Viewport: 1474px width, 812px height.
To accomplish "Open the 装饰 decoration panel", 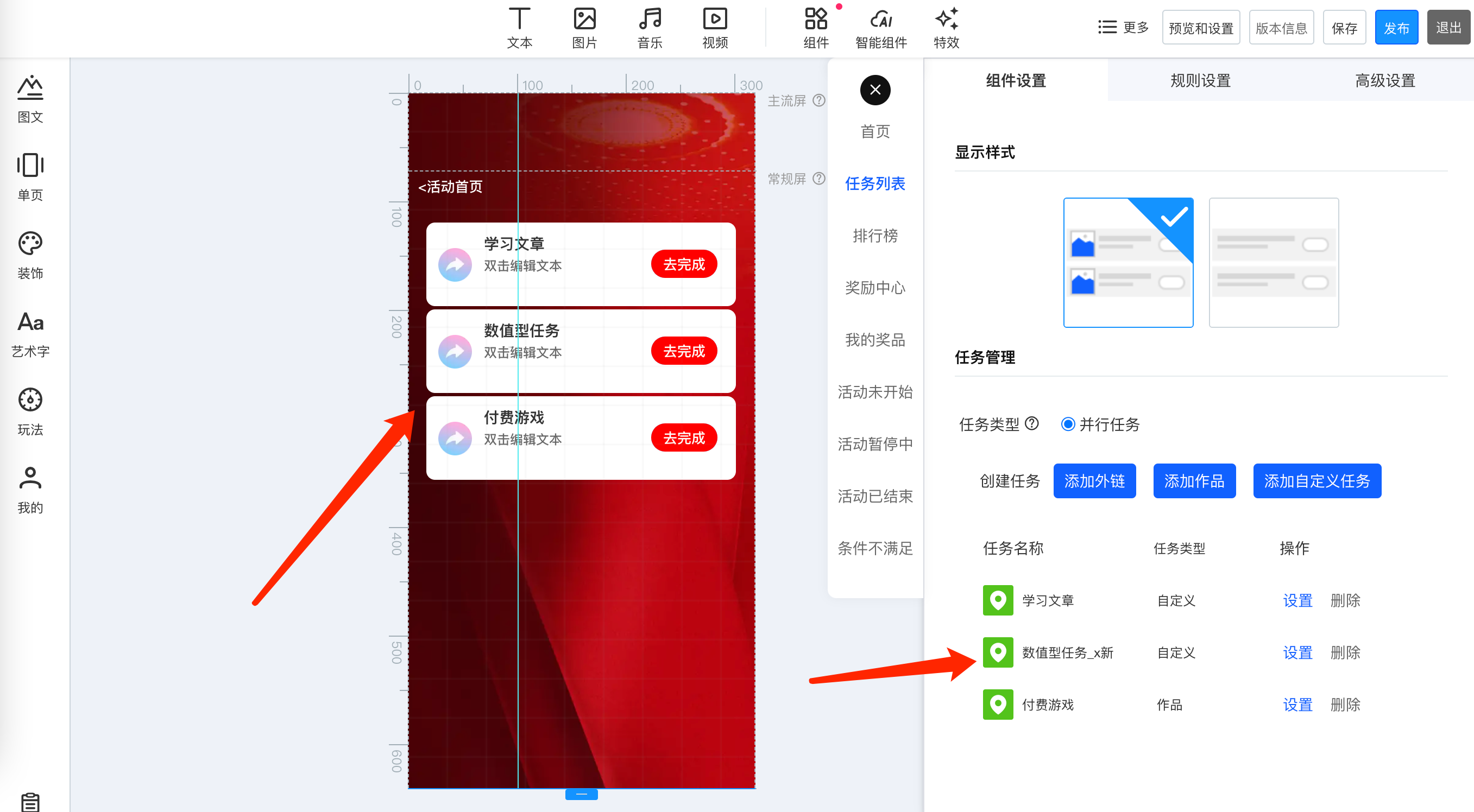I will (x=30, y=256).
